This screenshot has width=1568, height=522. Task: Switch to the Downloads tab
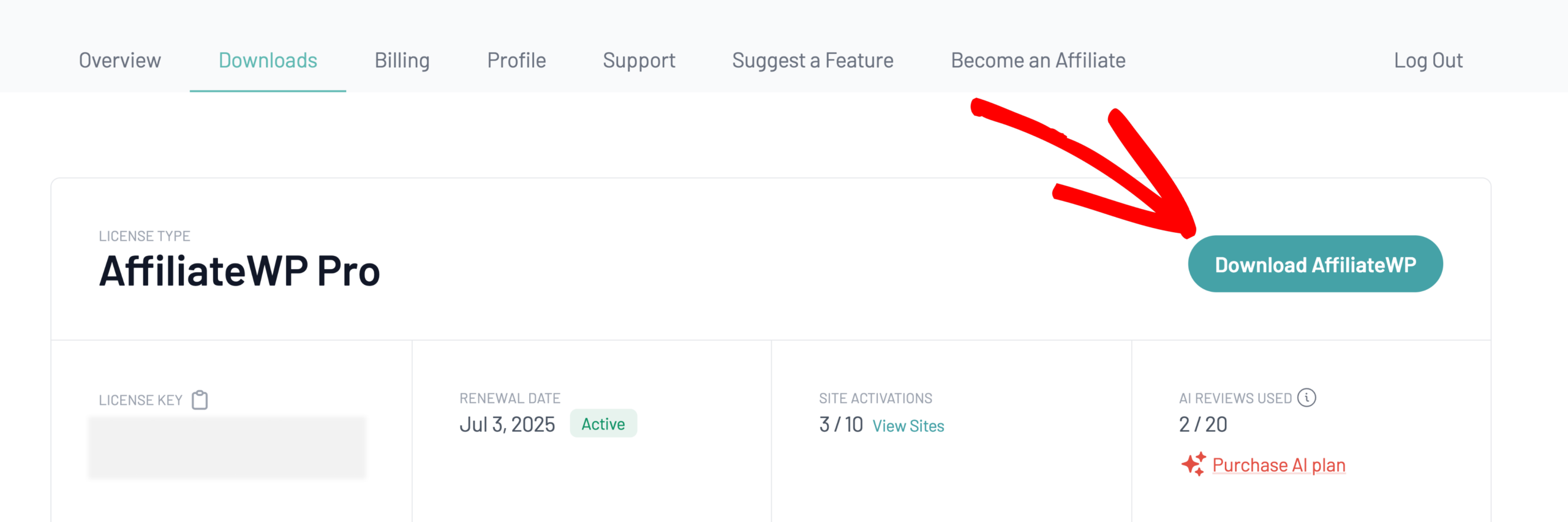pos(268,60)
